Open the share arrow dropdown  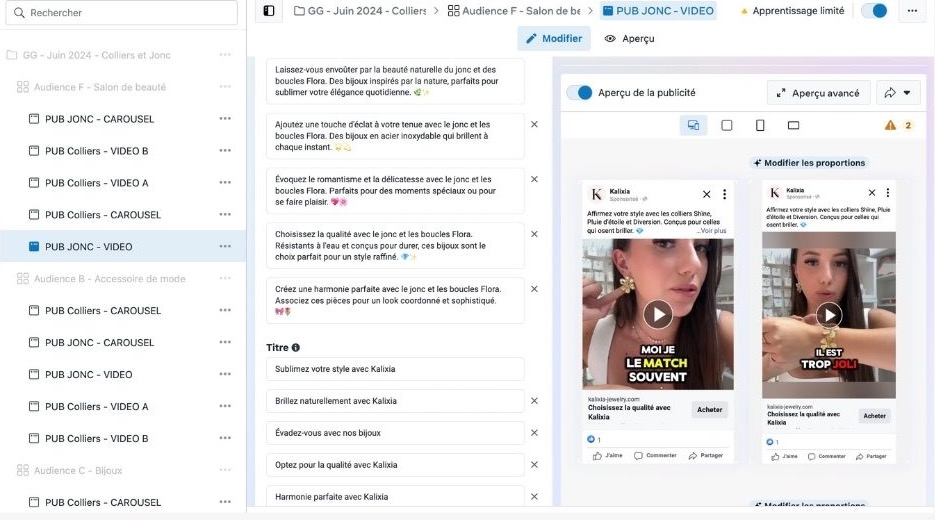898,93
